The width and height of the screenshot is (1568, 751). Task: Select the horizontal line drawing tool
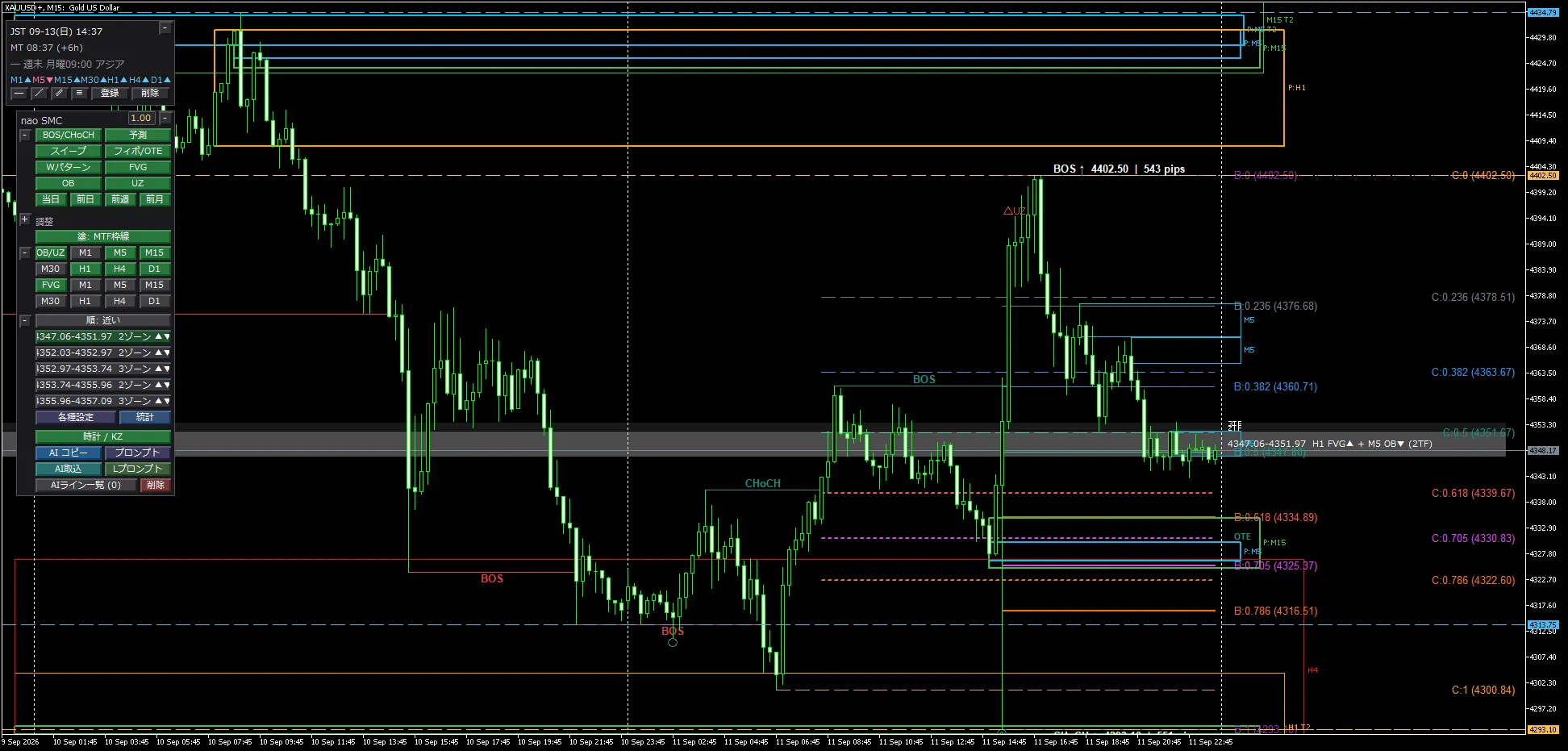(19, 94)
